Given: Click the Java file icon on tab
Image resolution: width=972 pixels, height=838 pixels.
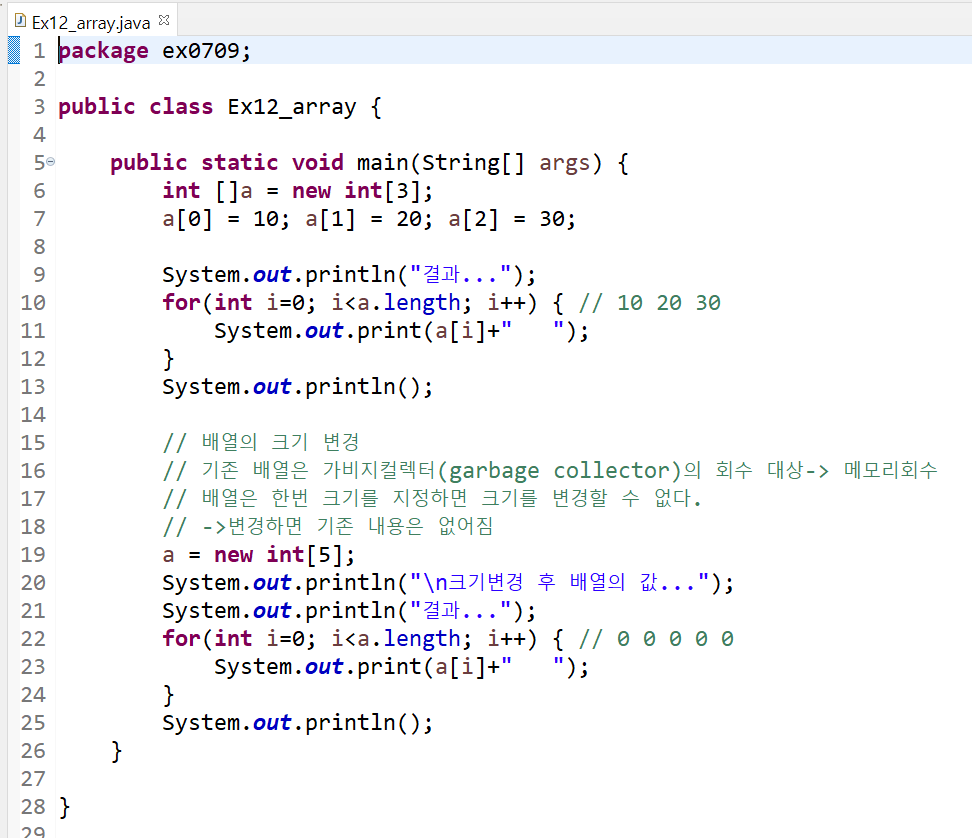Looking at the screenshot, I should click(x=20, y=22).
